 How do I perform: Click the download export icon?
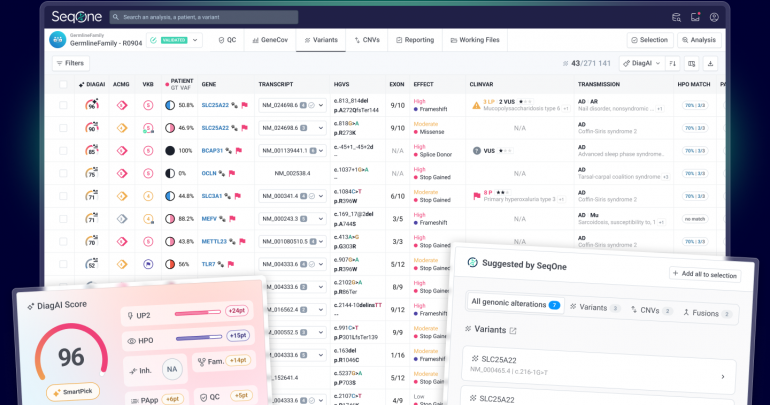click(x=710, y=63)
